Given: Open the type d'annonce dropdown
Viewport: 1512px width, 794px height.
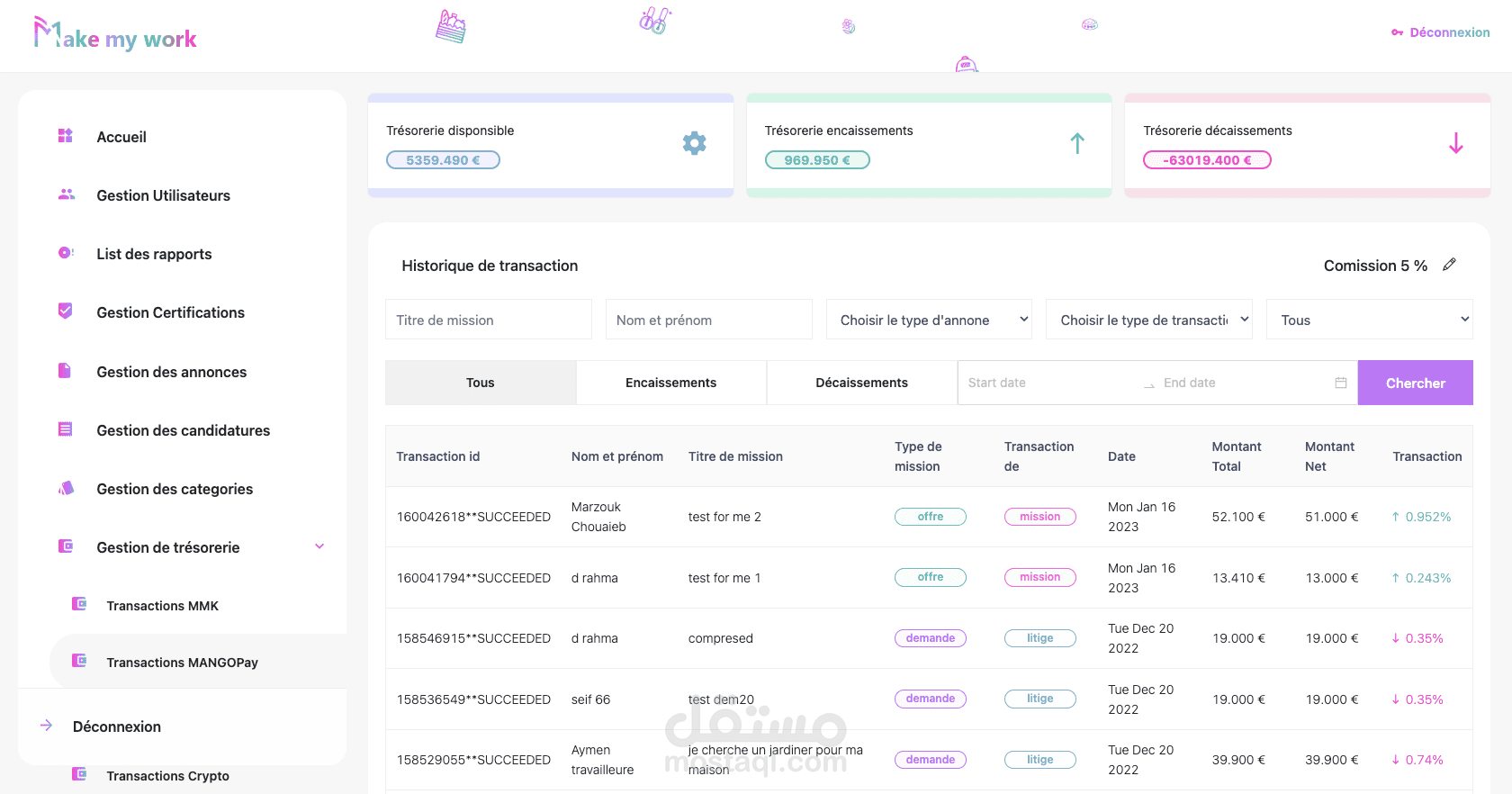Looking at the screenshot, I should pyautogui.click(x=929, y=320).
